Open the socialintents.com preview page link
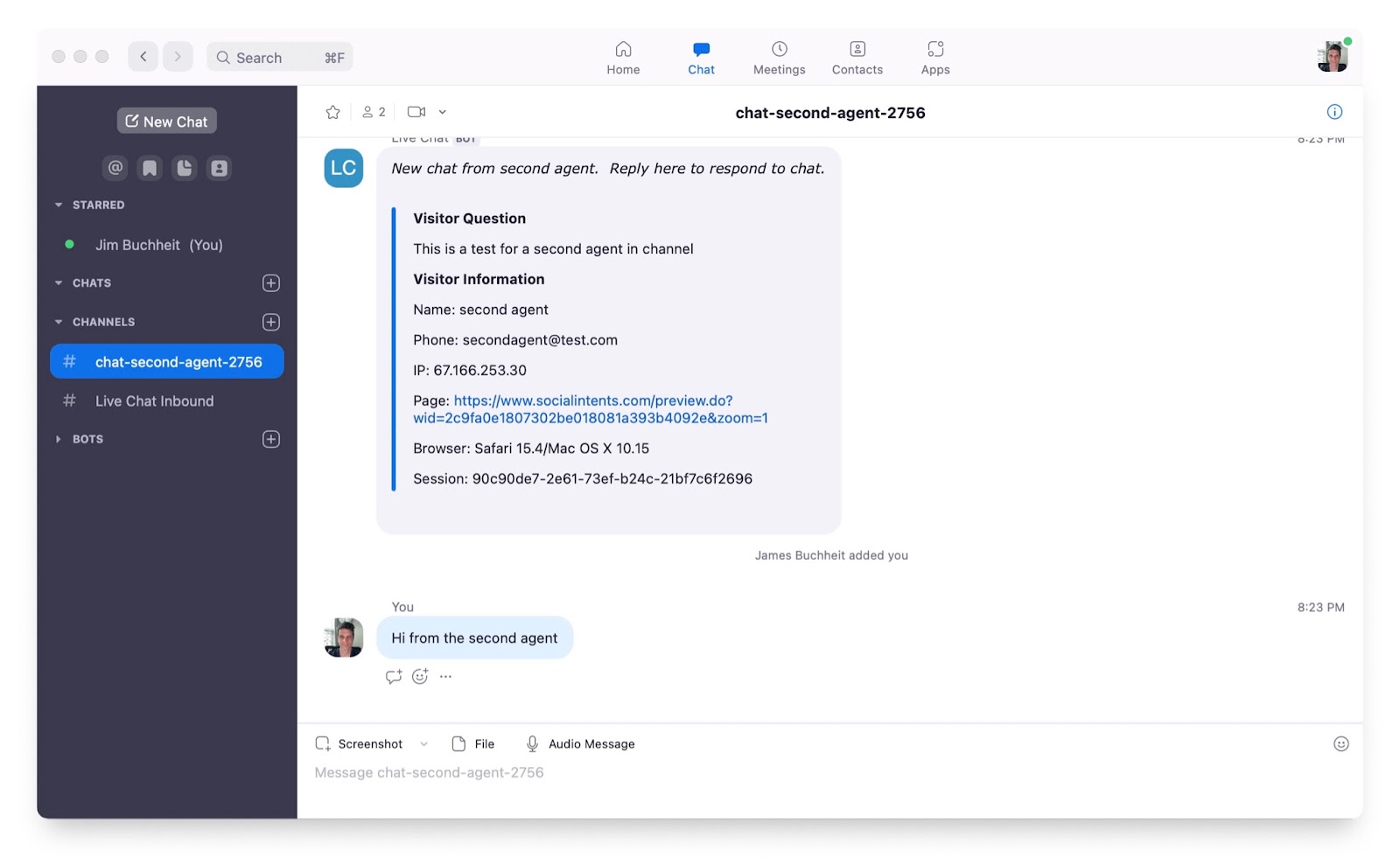 click(591, 409)
